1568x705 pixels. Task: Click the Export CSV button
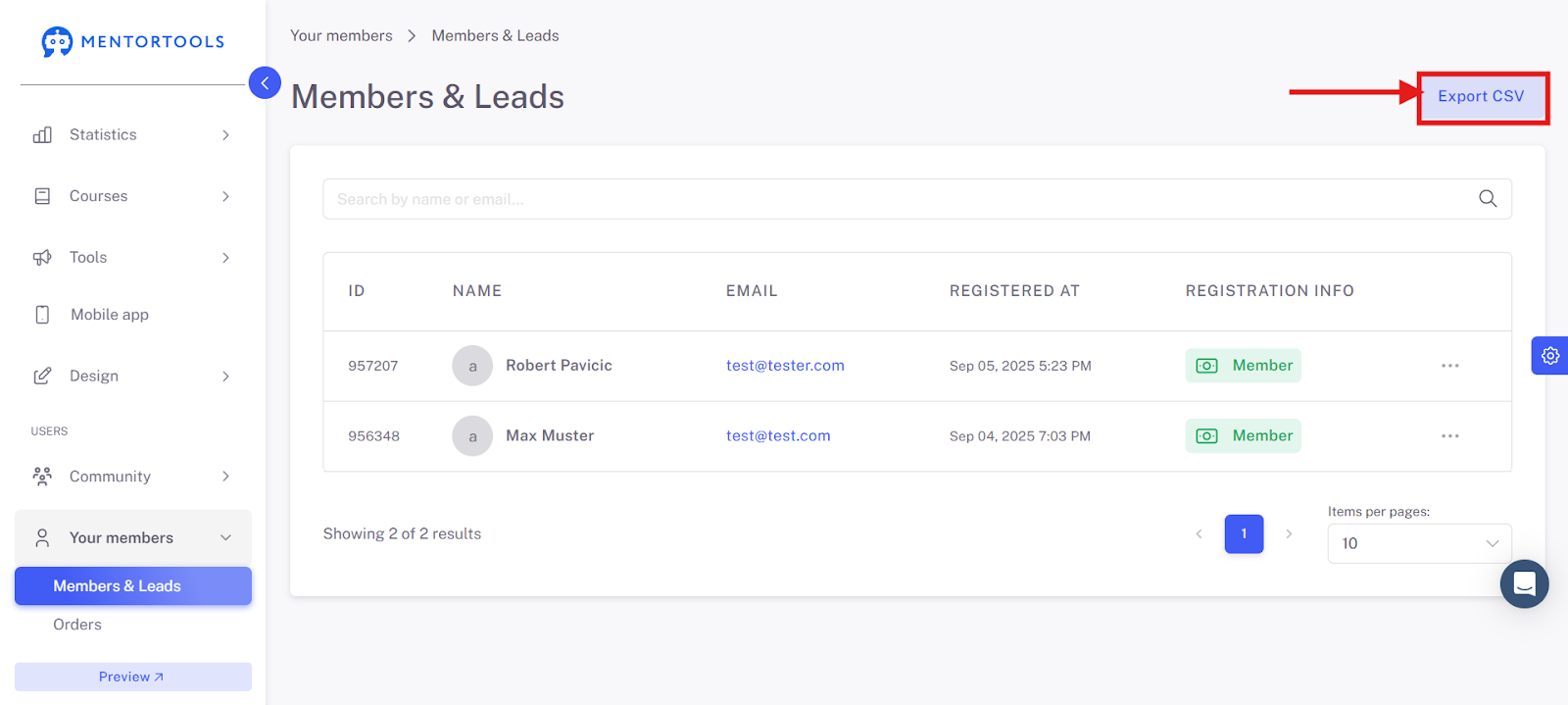[x=1482, y=96]
